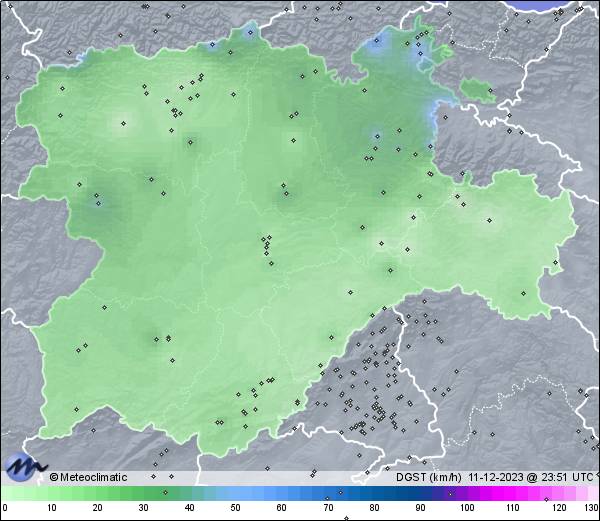Click the 80 label on the scale
The image size is (600, 521).
tap(375, 508)
